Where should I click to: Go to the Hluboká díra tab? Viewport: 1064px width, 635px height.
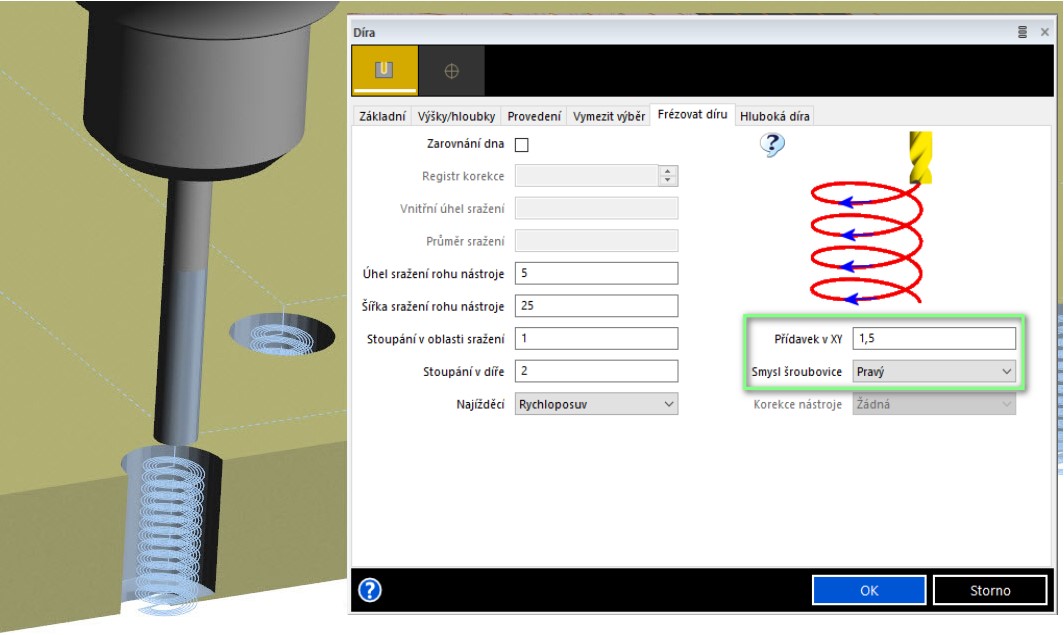(775, 116)
